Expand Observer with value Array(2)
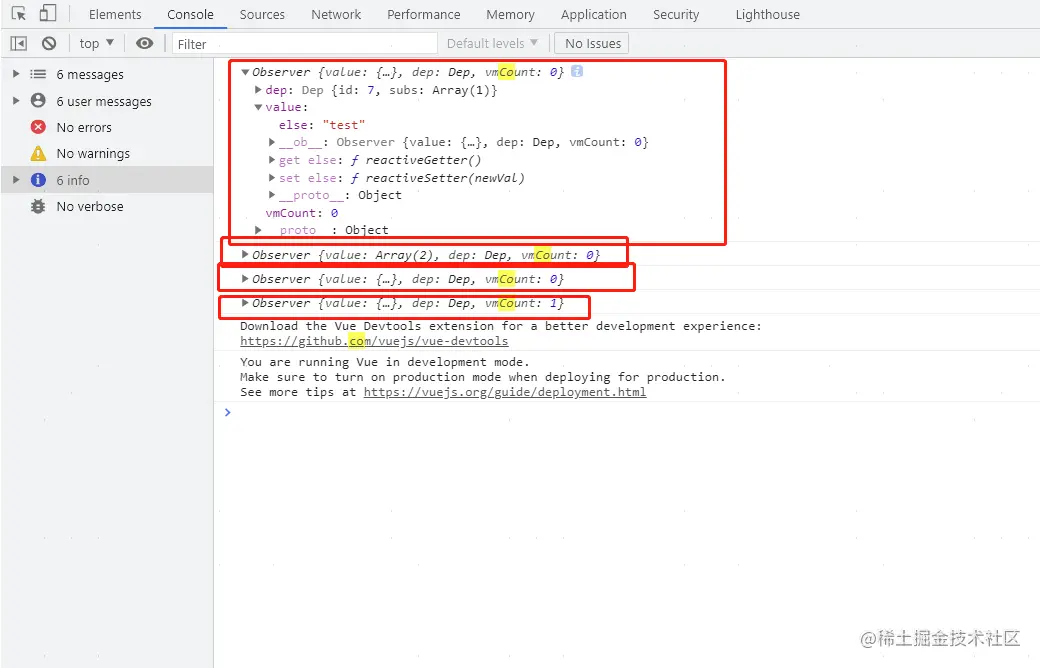 (x=245, y=255)
